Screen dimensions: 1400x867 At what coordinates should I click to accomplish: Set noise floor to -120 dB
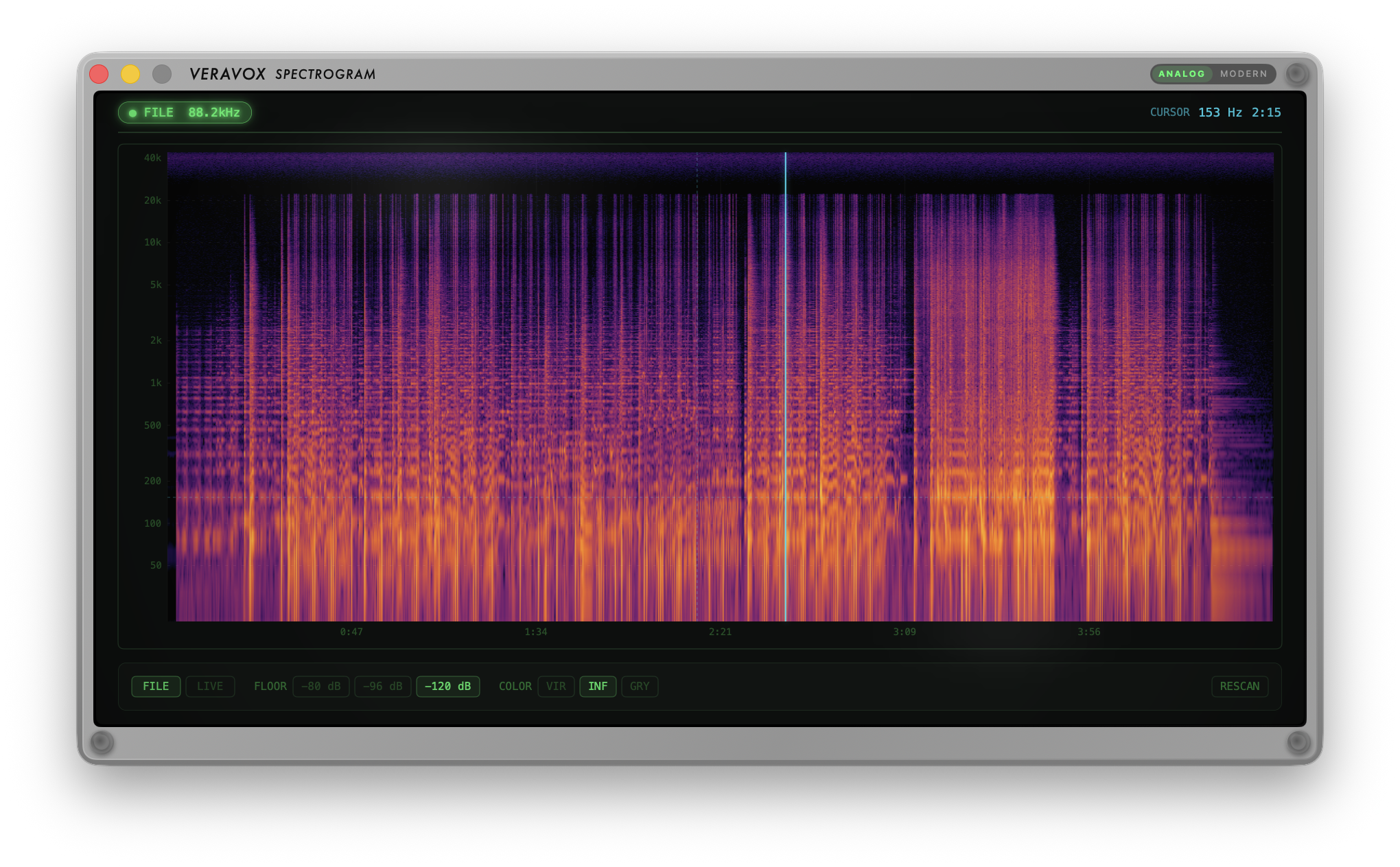447,687
